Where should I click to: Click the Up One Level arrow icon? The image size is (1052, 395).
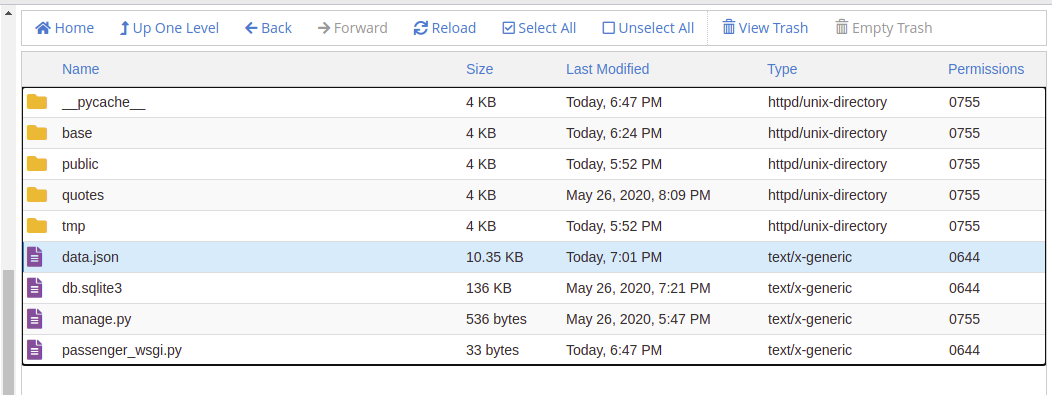[x=124, y=28]
